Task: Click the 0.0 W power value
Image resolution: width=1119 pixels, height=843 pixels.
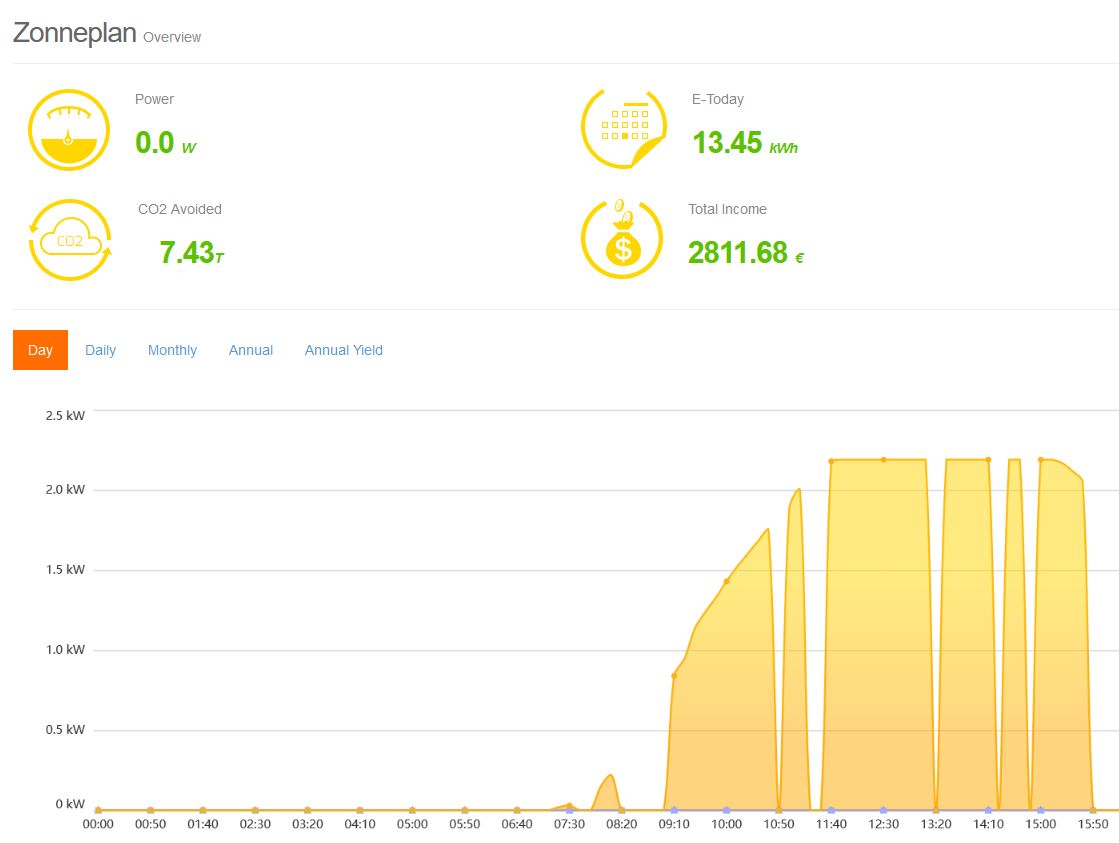Action: coord(165,143)
